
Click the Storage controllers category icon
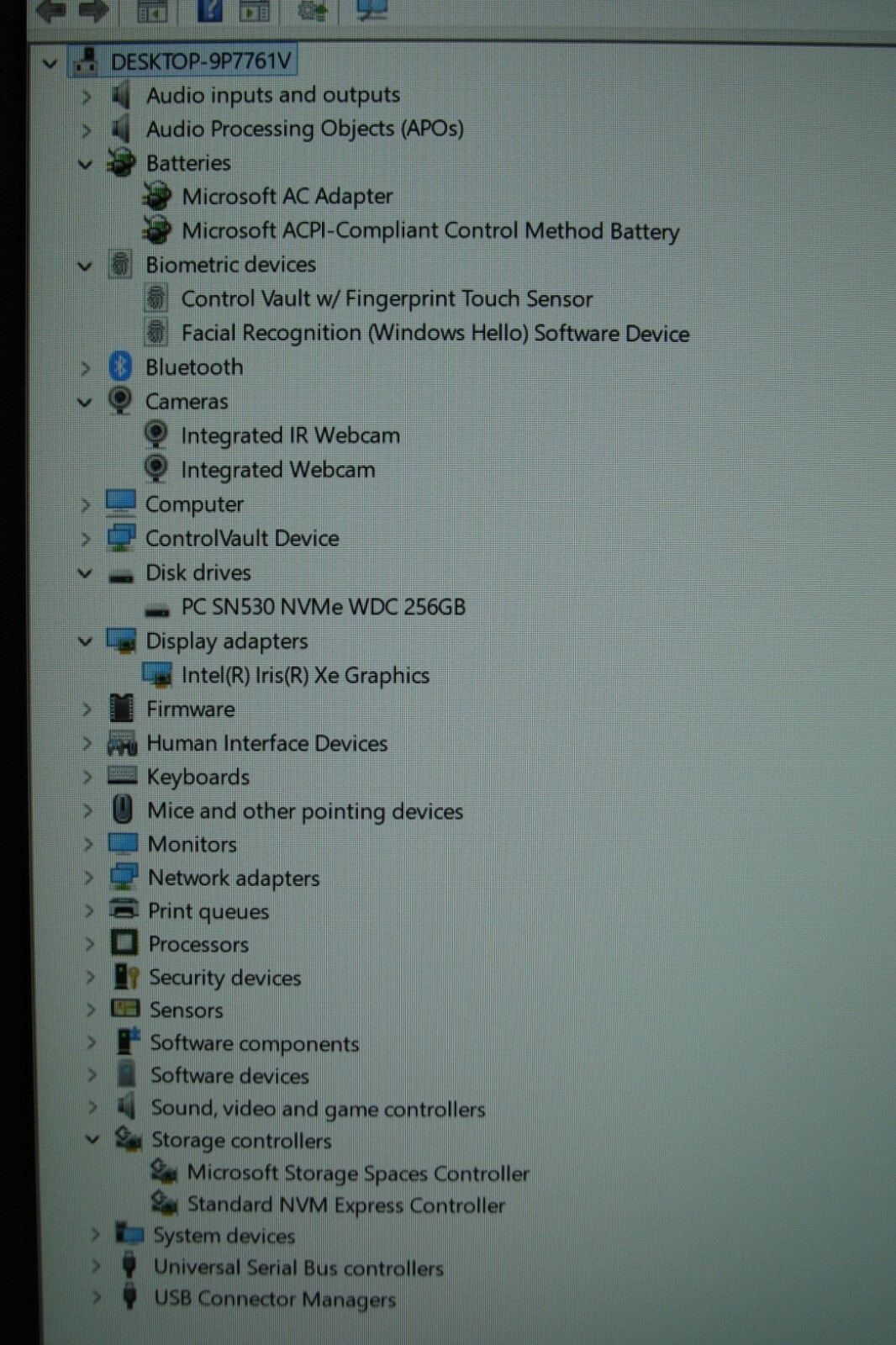[x=129, y=1140]
